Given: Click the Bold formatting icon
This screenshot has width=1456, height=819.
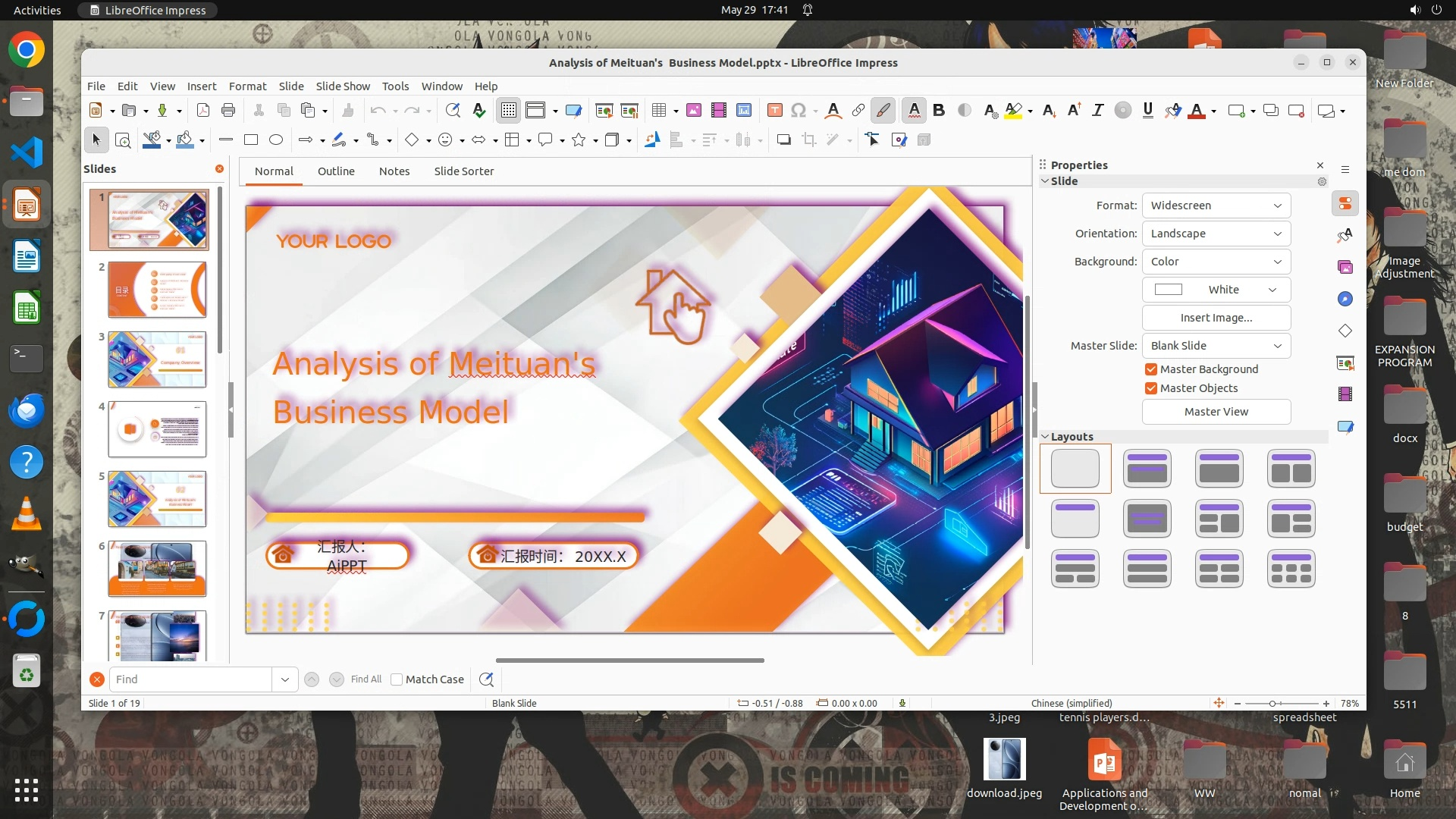Looking at the screenshot, I should (x=939, y=111).
